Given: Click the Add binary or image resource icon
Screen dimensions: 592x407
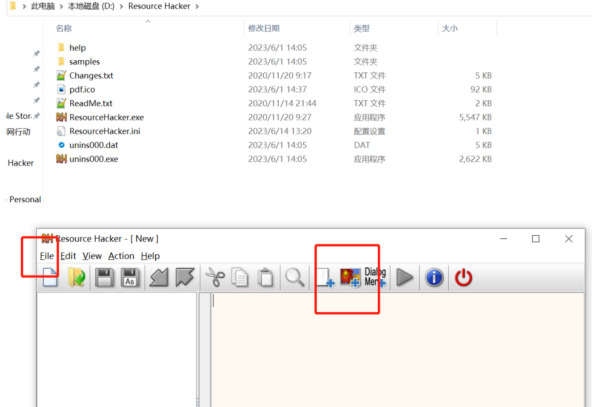Looking at the screenshot, I should pos(350,278).
